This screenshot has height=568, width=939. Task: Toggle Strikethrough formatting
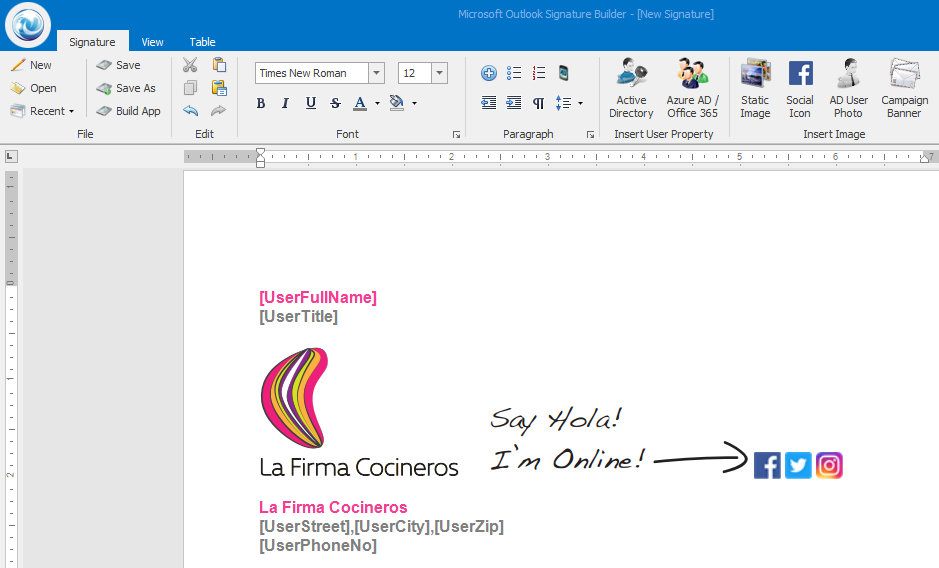point(335,103)
